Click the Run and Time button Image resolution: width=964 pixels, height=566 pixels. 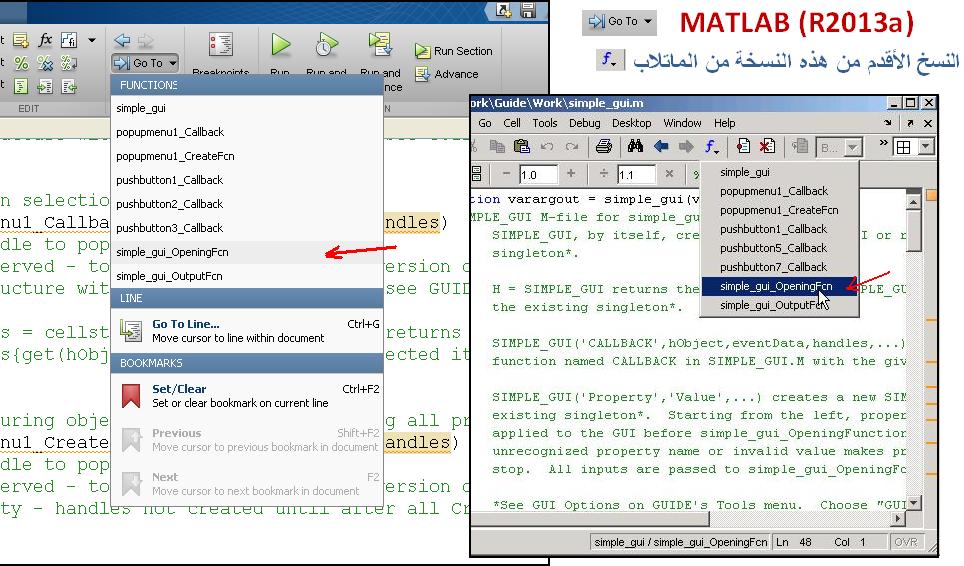click(326, 54)
